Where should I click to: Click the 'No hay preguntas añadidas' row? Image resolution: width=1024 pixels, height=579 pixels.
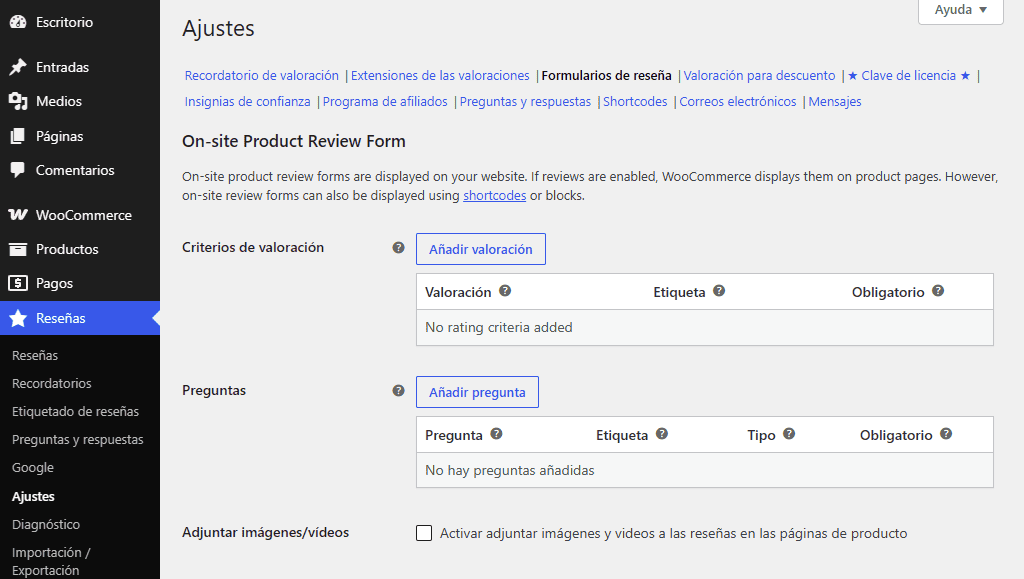[x=705, y=470]
